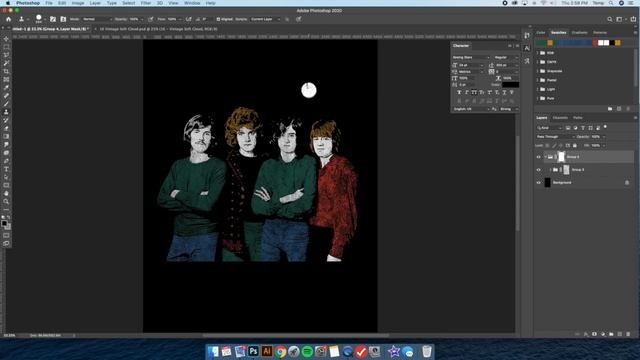Image resolution: width=640 pixels, height=360 pixels.
Task: Select the Background layer name
Action: (562, 183)
